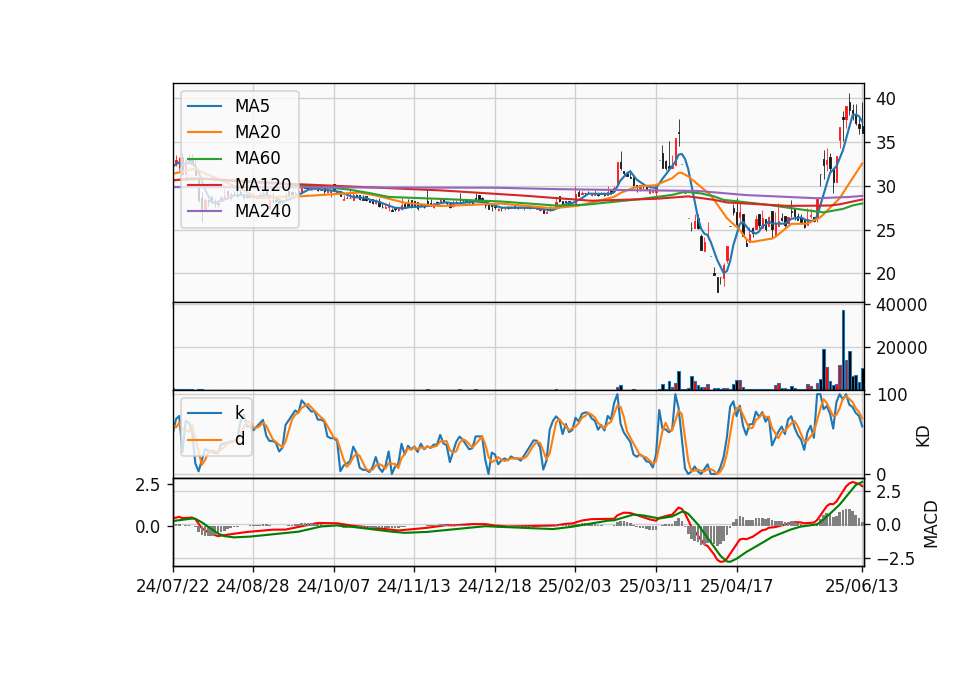This screenshot has width=960, height=690.
Task: Click the tallest volume bar near 40000
Action: pos(843,350)
